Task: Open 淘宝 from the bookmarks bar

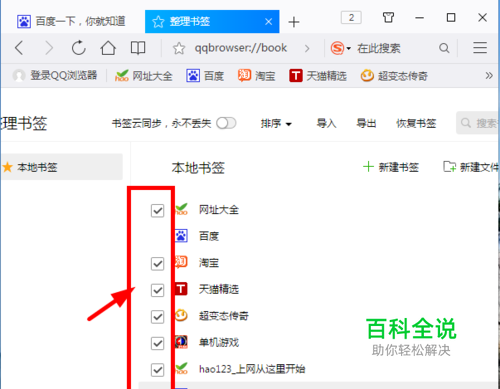Action: 256,76
